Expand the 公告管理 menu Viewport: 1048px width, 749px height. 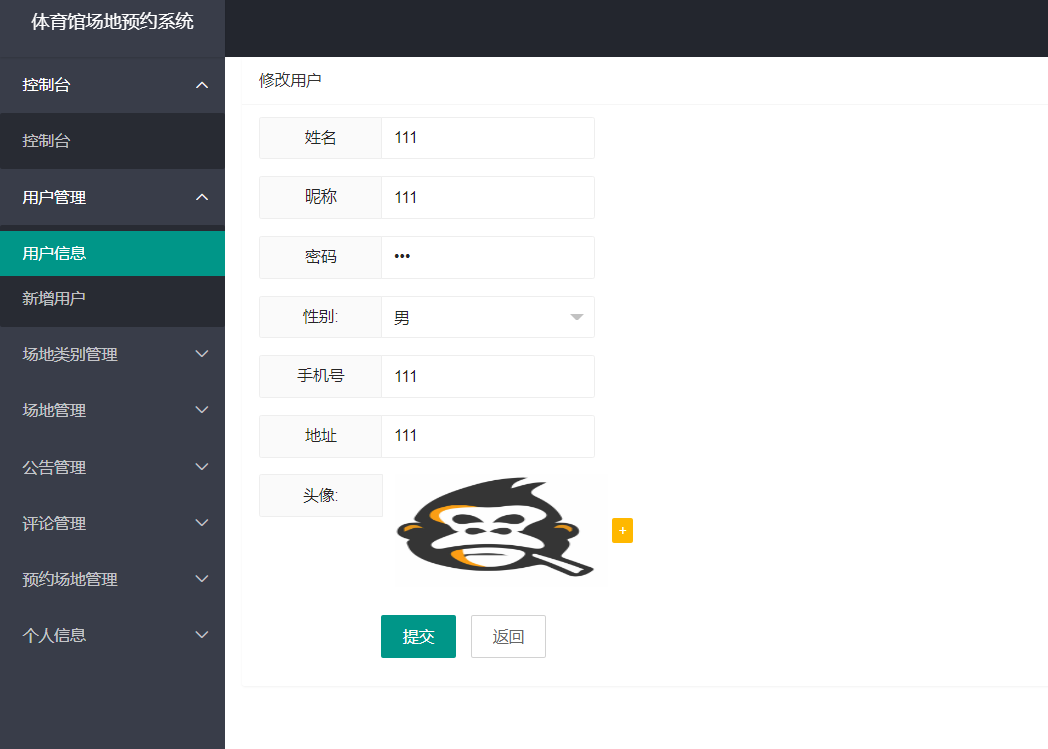[112, 467]
